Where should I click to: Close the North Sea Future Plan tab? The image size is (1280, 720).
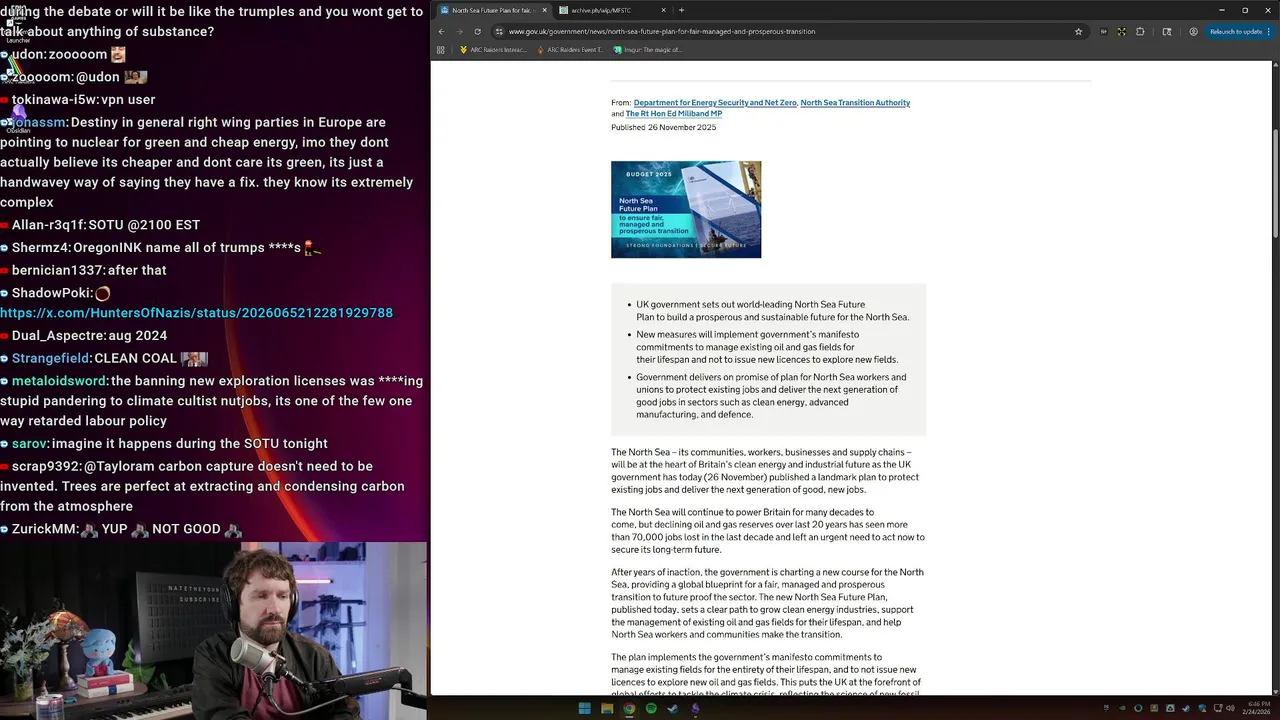[545, 10]
